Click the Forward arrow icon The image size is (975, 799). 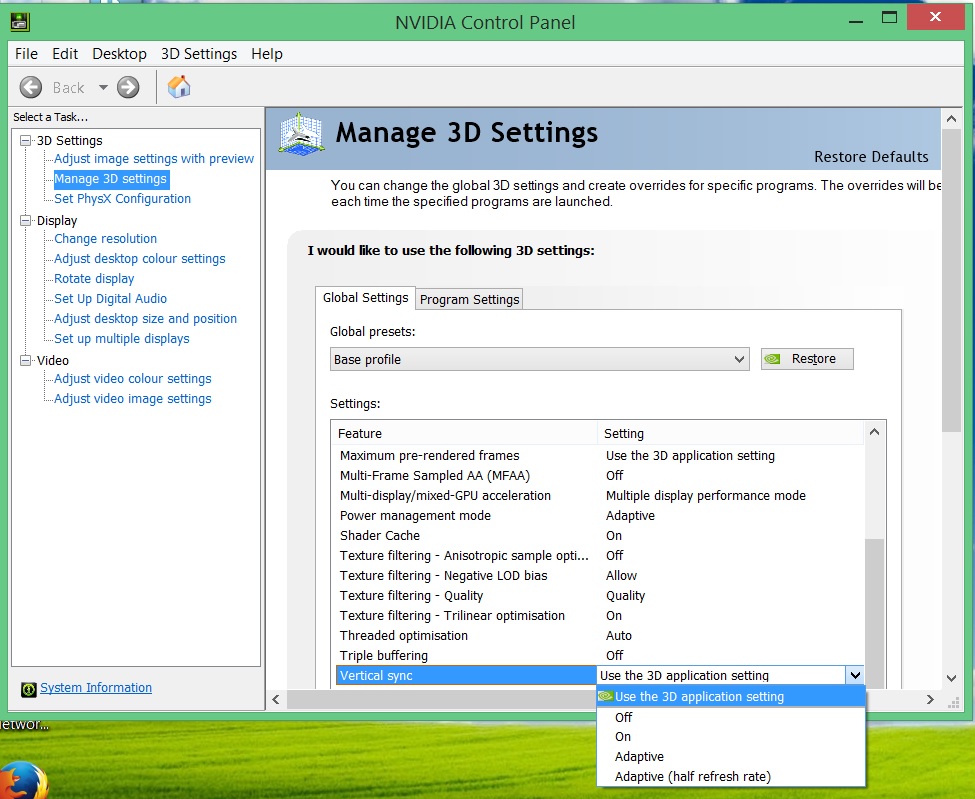coord(128,87)
